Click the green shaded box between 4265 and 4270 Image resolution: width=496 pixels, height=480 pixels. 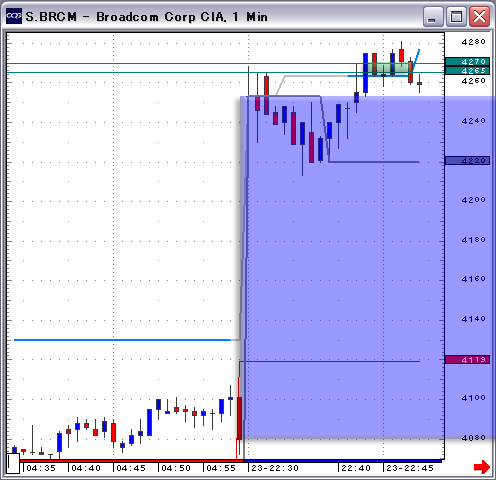coord(388,69)
